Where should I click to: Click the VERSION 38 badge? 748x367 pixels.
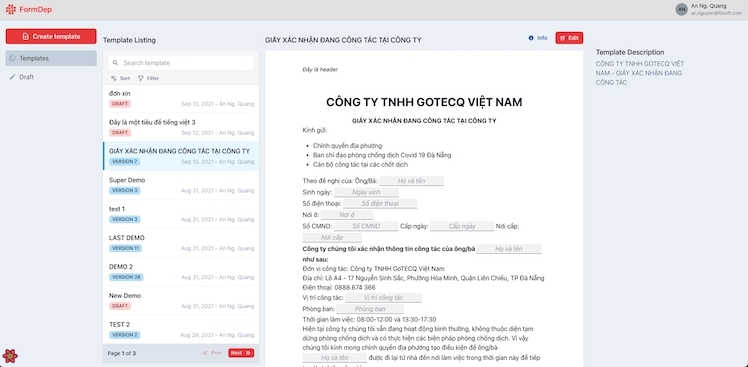(x=126, y=277)
